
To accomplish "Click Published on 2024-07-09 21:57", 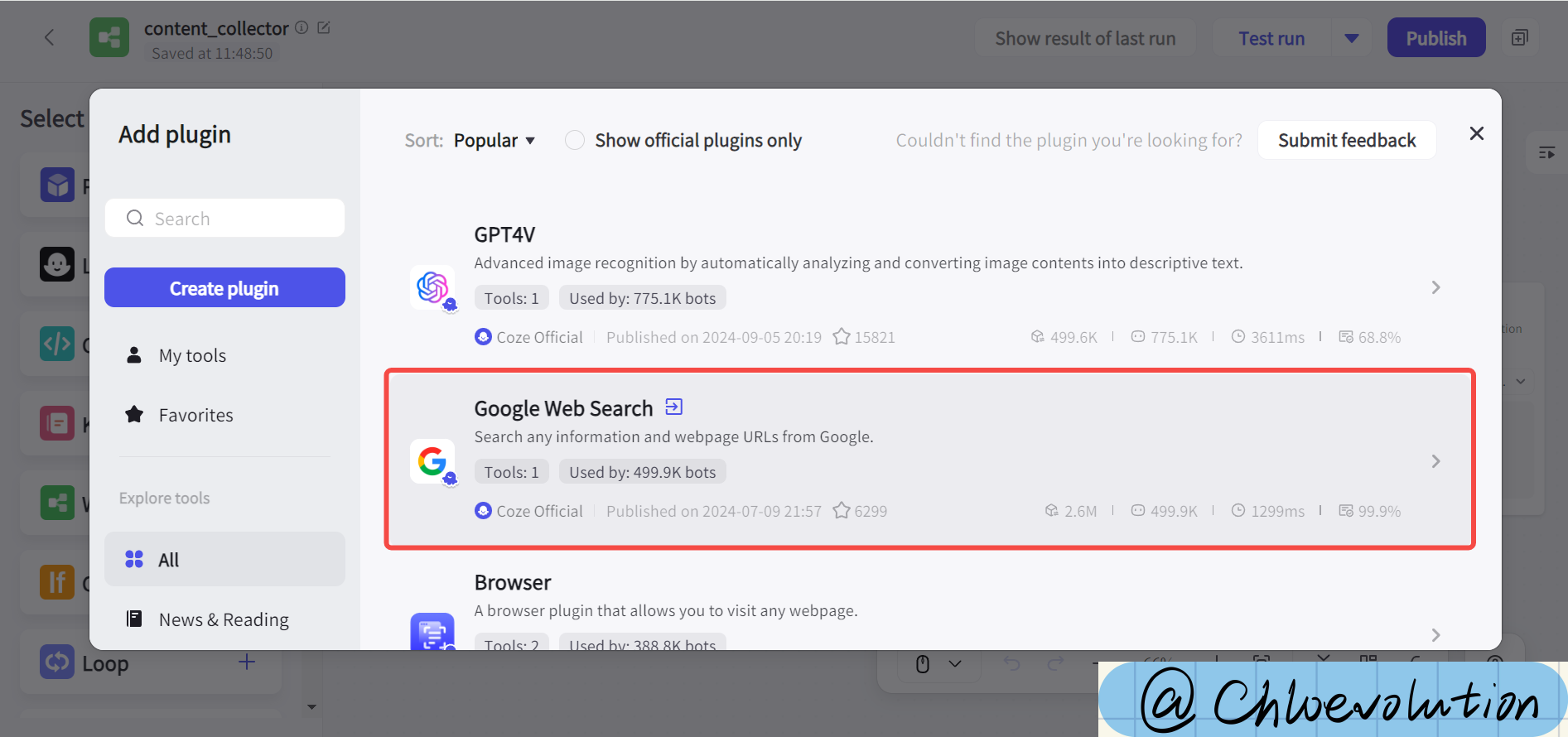I will 714,511.
